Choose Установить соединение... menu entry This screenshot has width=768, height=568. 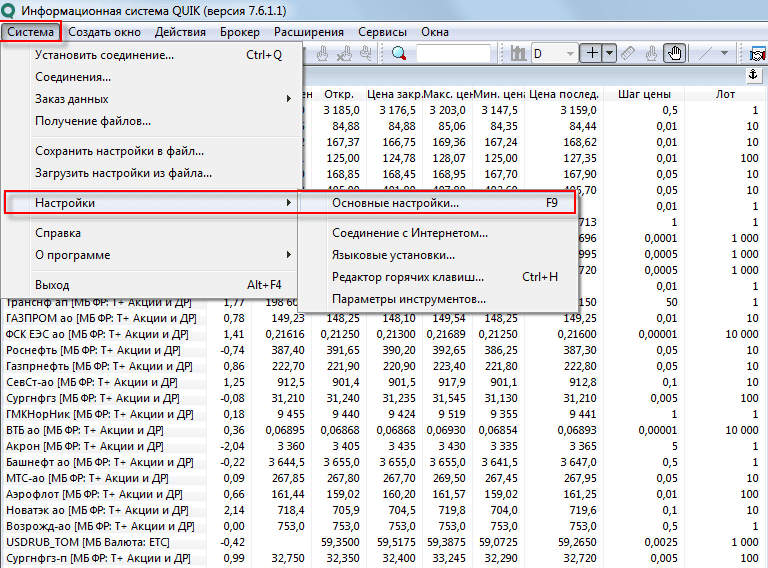click(152, 55)
